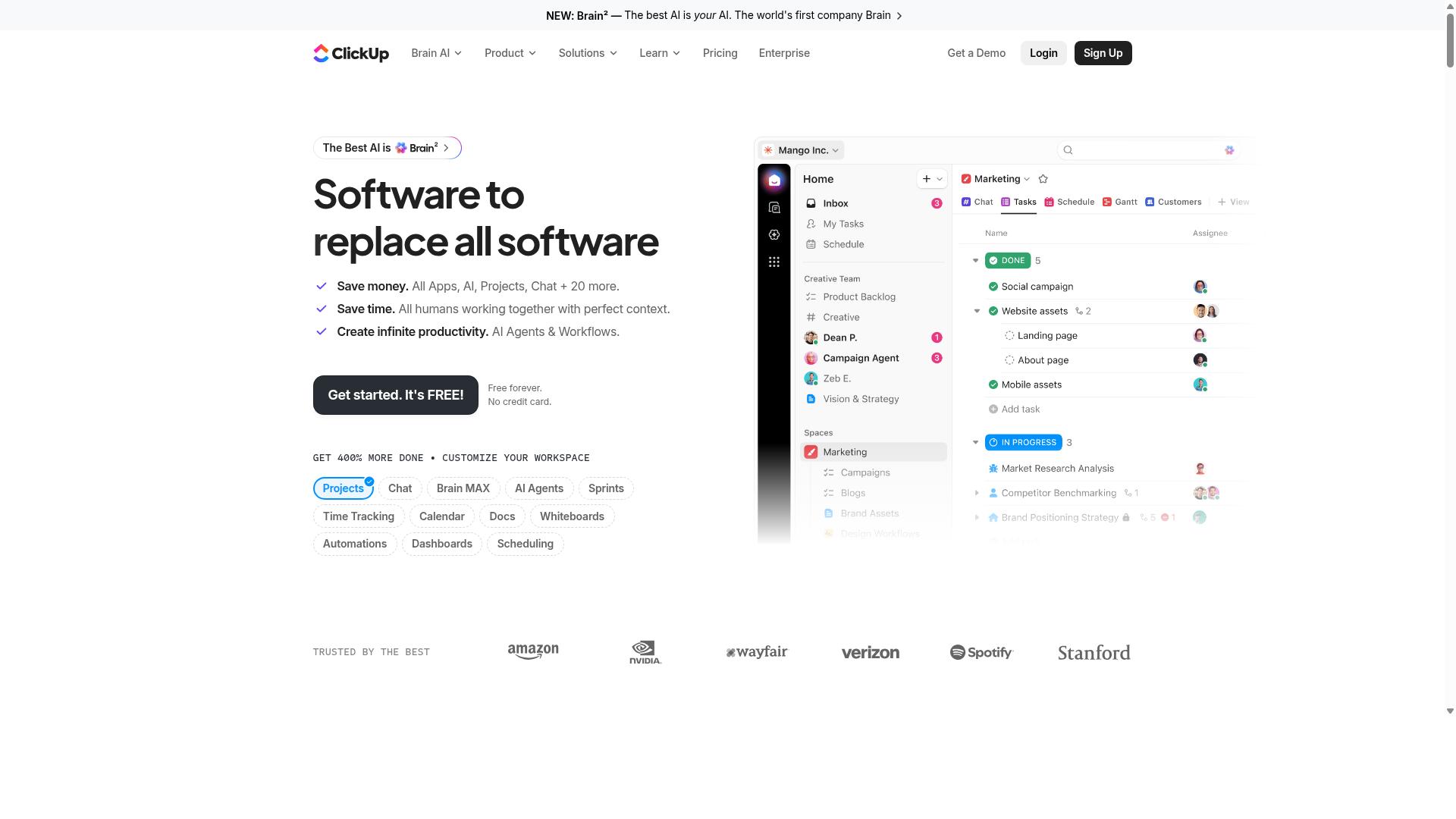
Task: Click Dean P. avatar
Action: tap(811, 337)
